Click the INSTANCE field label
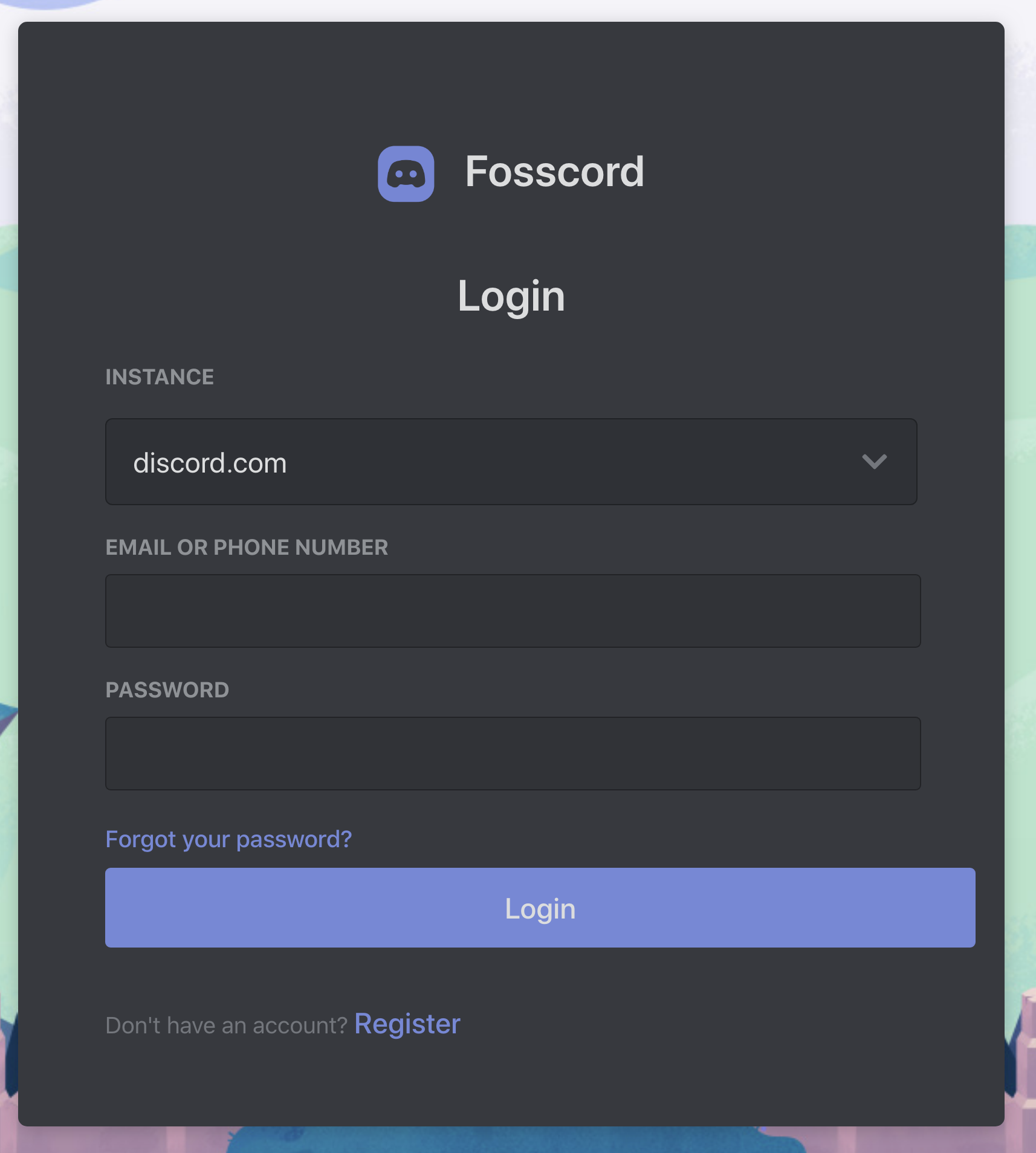Image resolution: width=1036 pixels, height=1153 pixels. [x=160, y=376]
